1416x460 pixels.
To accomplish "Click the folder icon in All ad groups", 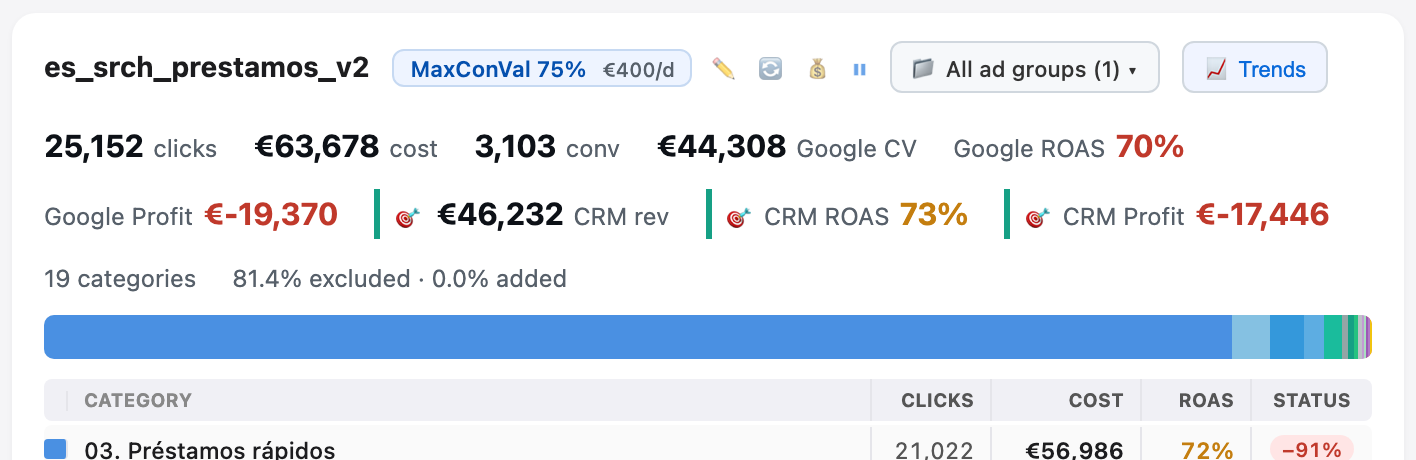I will (x=923, y=69).
